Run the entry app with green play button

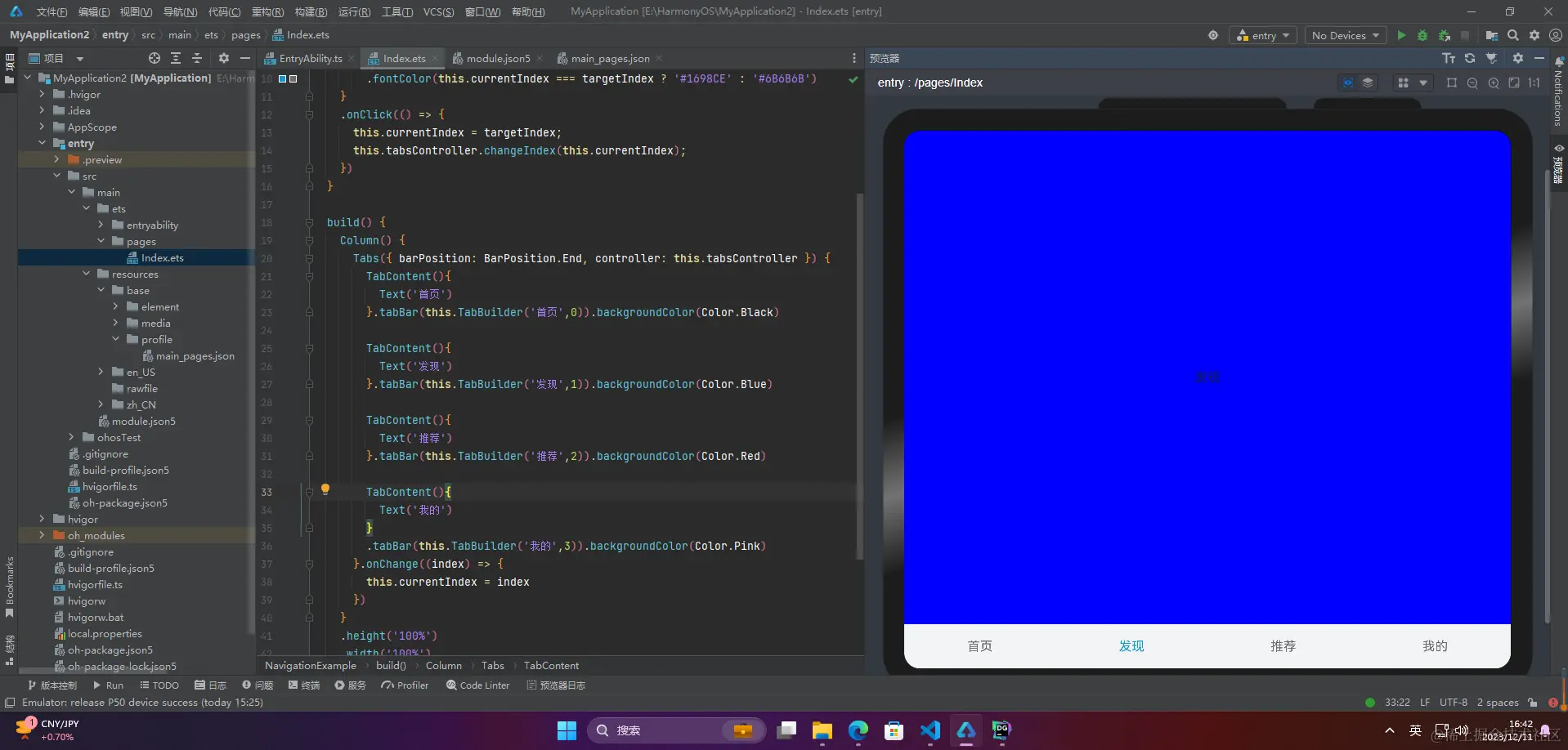(1401, 35)
